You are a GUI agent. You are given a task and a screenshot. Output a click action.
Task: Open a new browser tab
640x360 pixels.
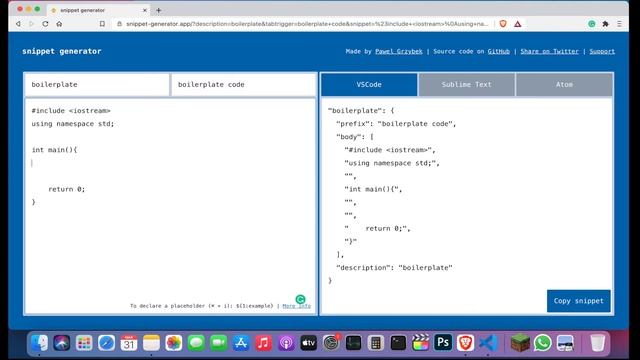point(158,10)
